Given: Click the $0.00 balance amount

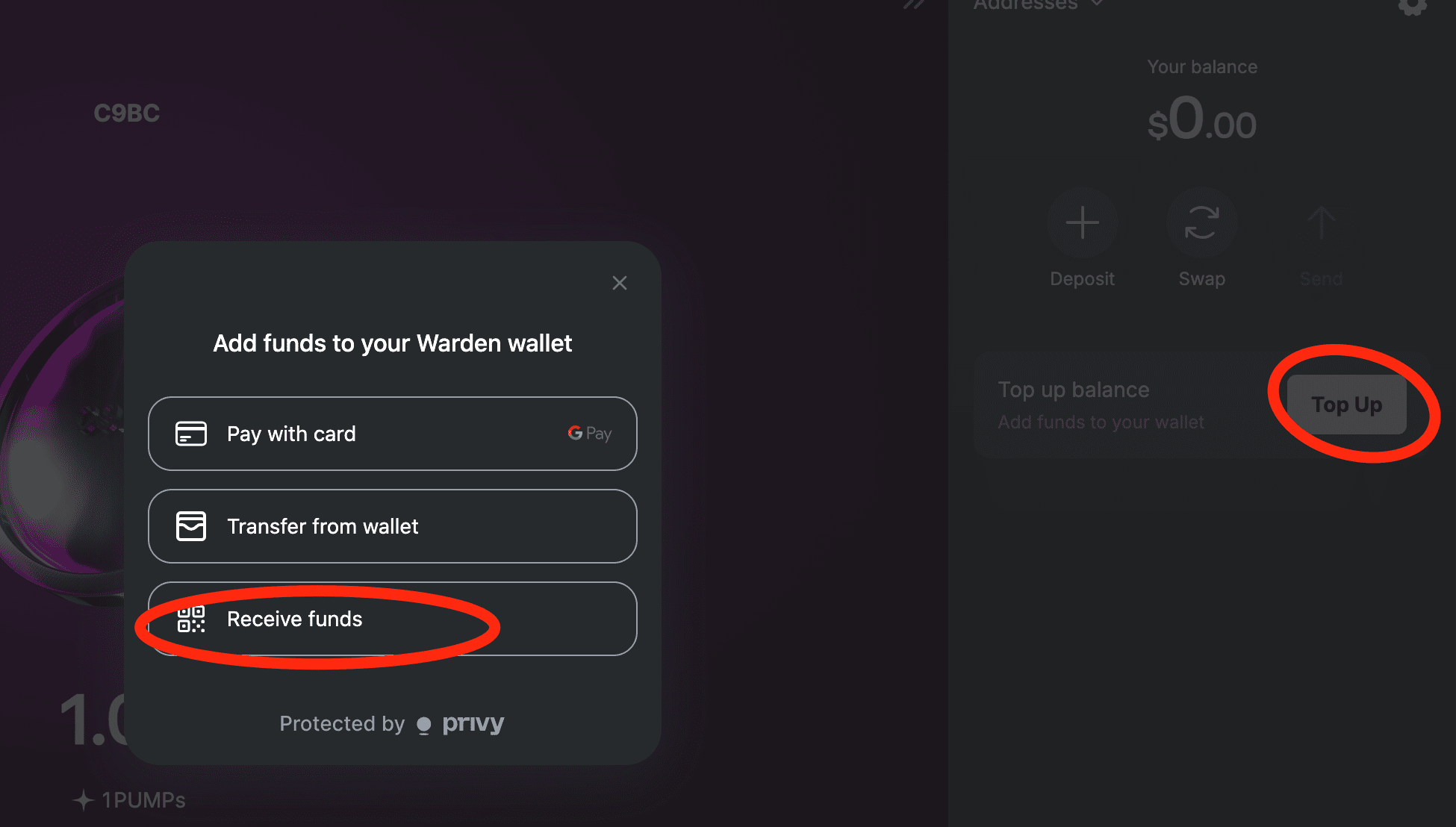Looking at the screenshot, I should point(1202,119).
